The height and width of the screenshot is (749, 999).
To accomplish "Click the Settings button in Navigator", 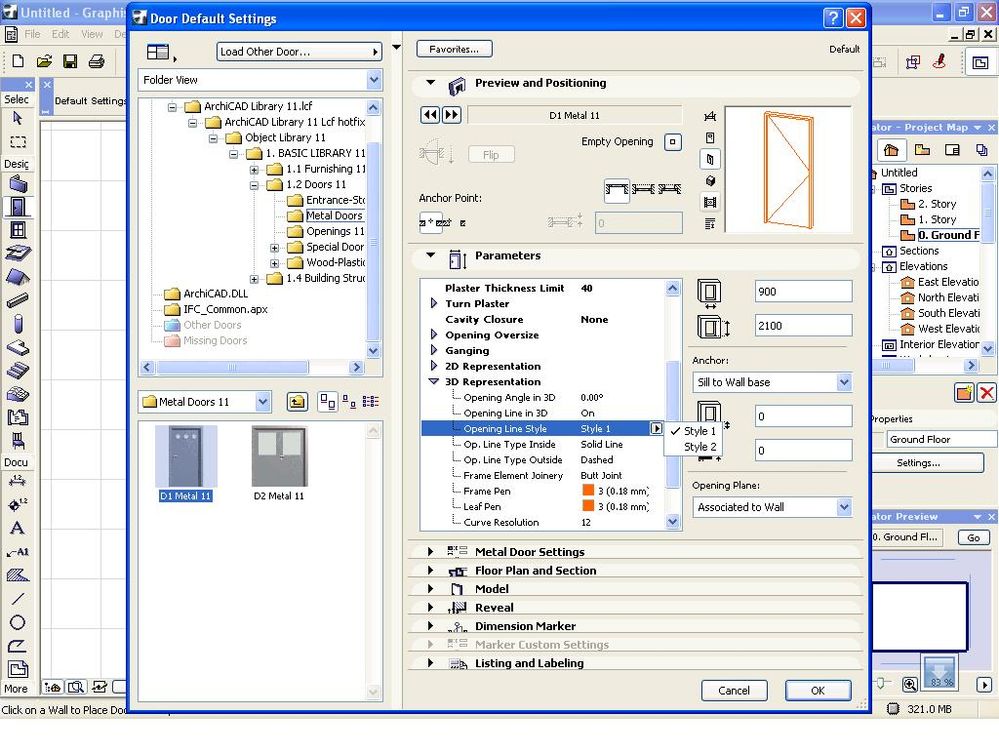I will [x=927, y=463].
